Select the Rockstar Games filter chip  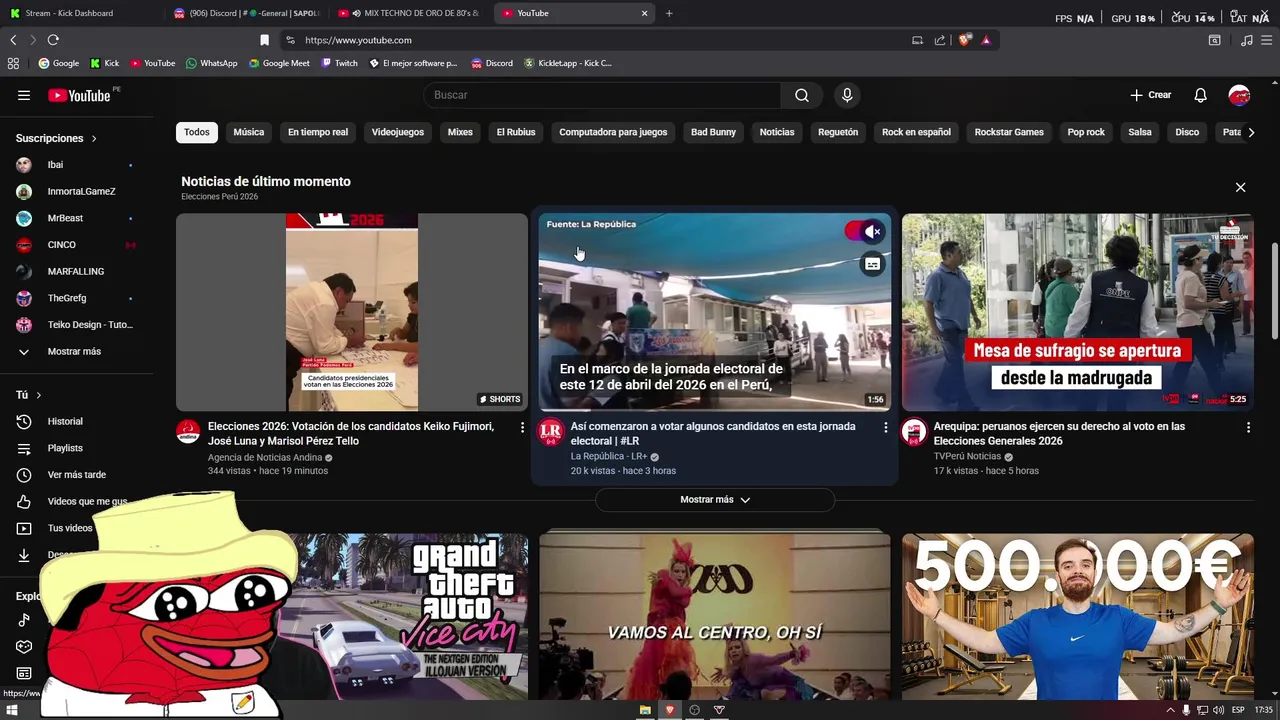1009,132
